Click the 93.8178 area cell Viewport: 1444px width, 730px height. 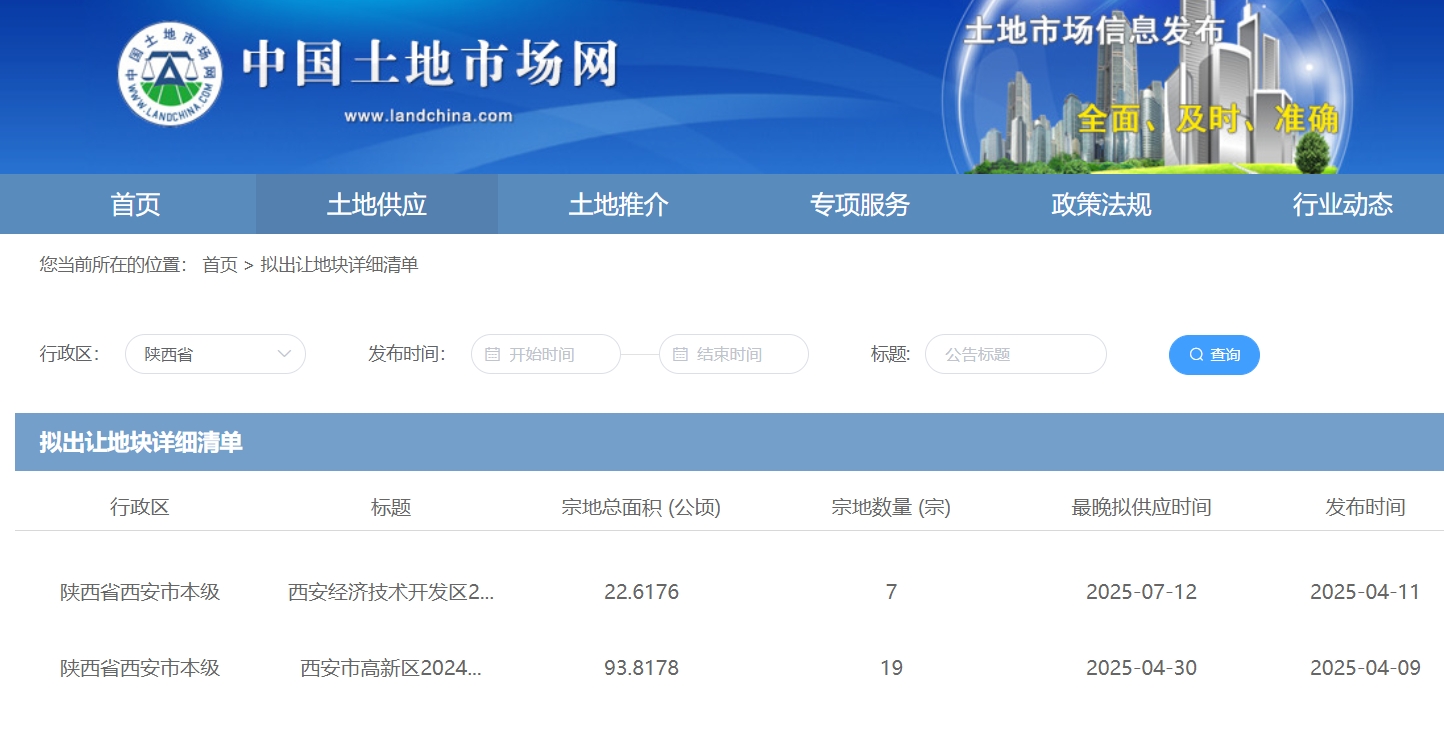(641, 668)
